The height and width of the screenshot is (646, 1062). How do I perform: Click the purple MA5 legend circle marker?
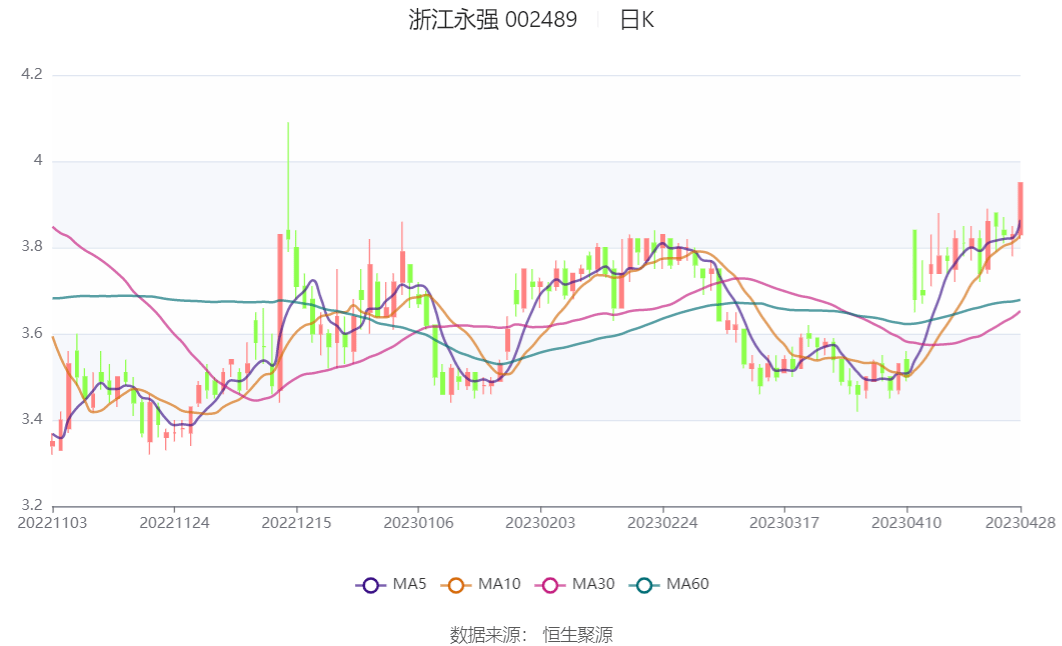[371, 585]
